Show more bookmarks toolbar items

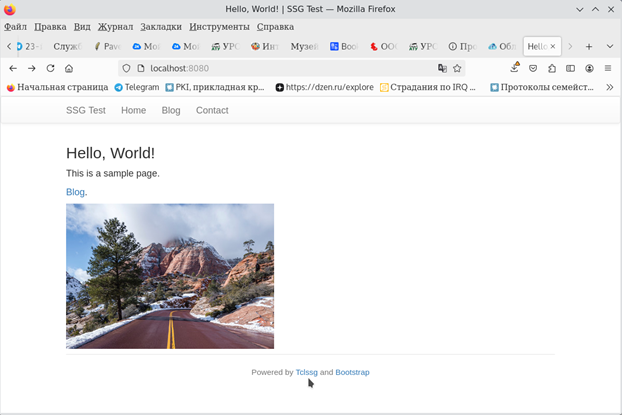[x=609, y=87]
